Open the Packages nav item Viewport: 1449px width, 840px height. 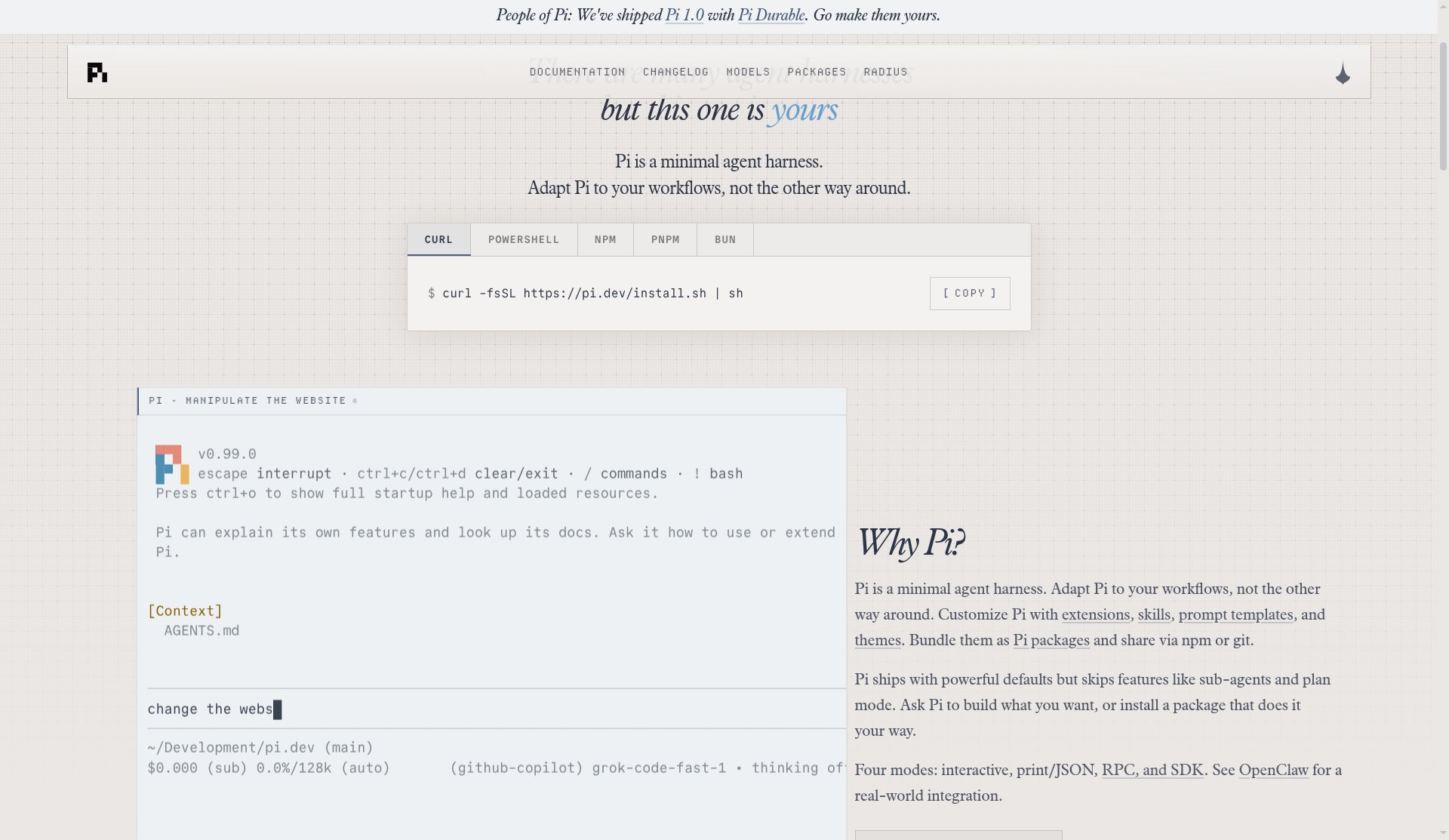coord(817,72)
